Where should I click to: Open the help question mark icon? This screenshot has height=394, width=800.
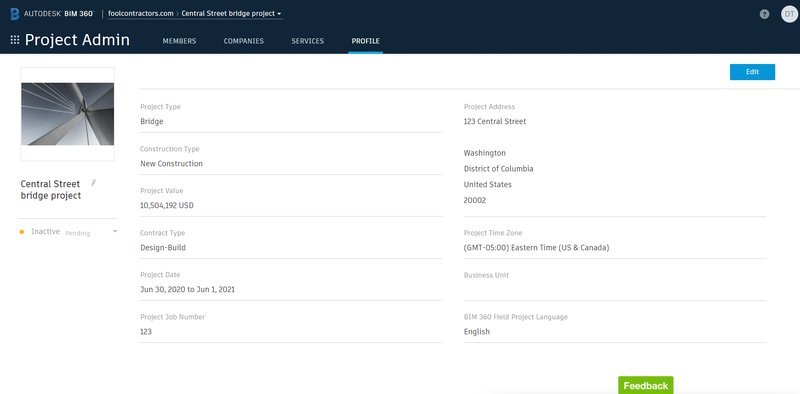(764, 14)
